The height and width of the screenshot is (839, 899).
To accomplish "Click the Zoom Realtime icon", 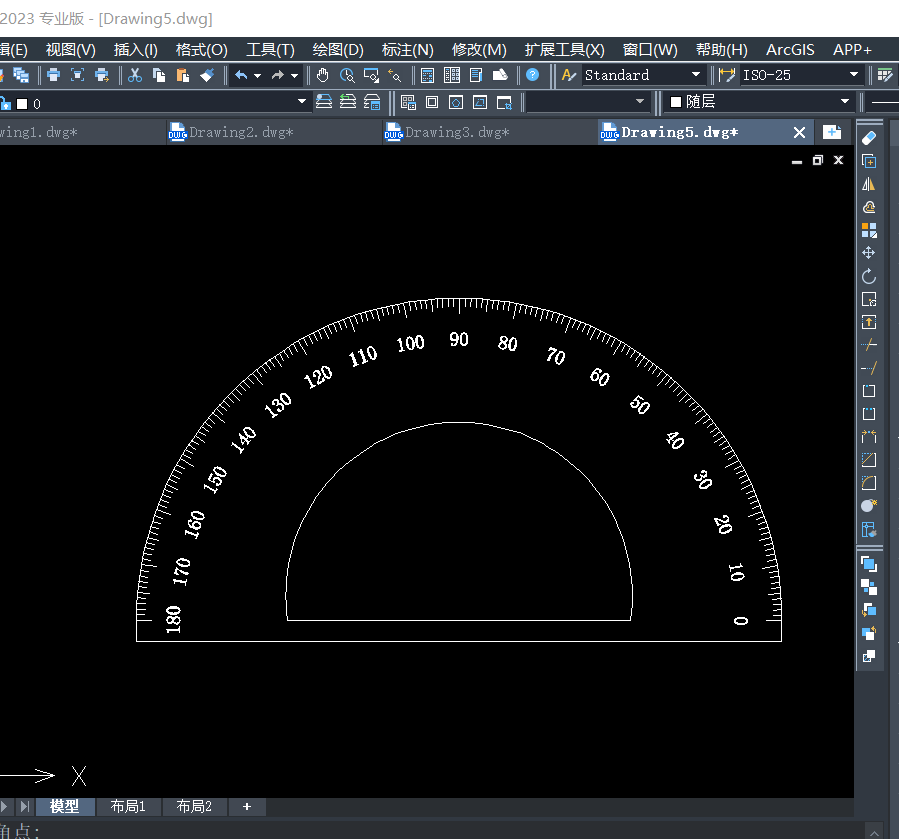I will click(347, 75).
